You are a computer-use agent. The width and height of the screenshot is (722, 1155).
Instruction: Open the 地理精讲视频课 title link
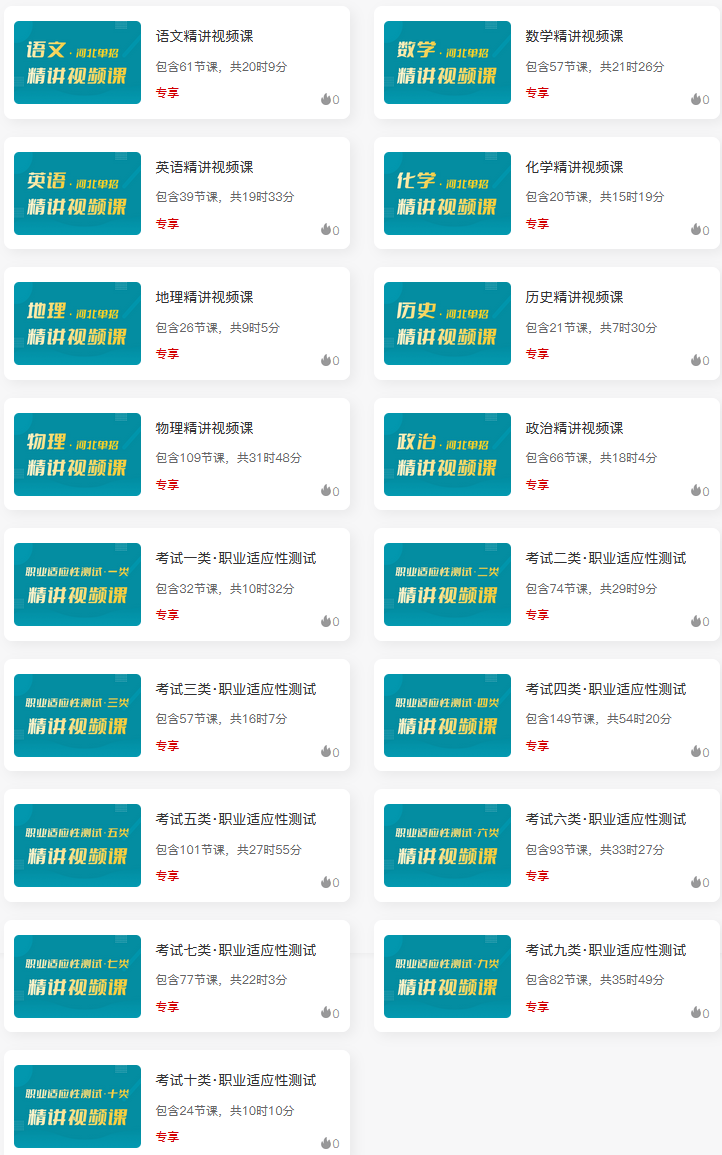(204, 297)
